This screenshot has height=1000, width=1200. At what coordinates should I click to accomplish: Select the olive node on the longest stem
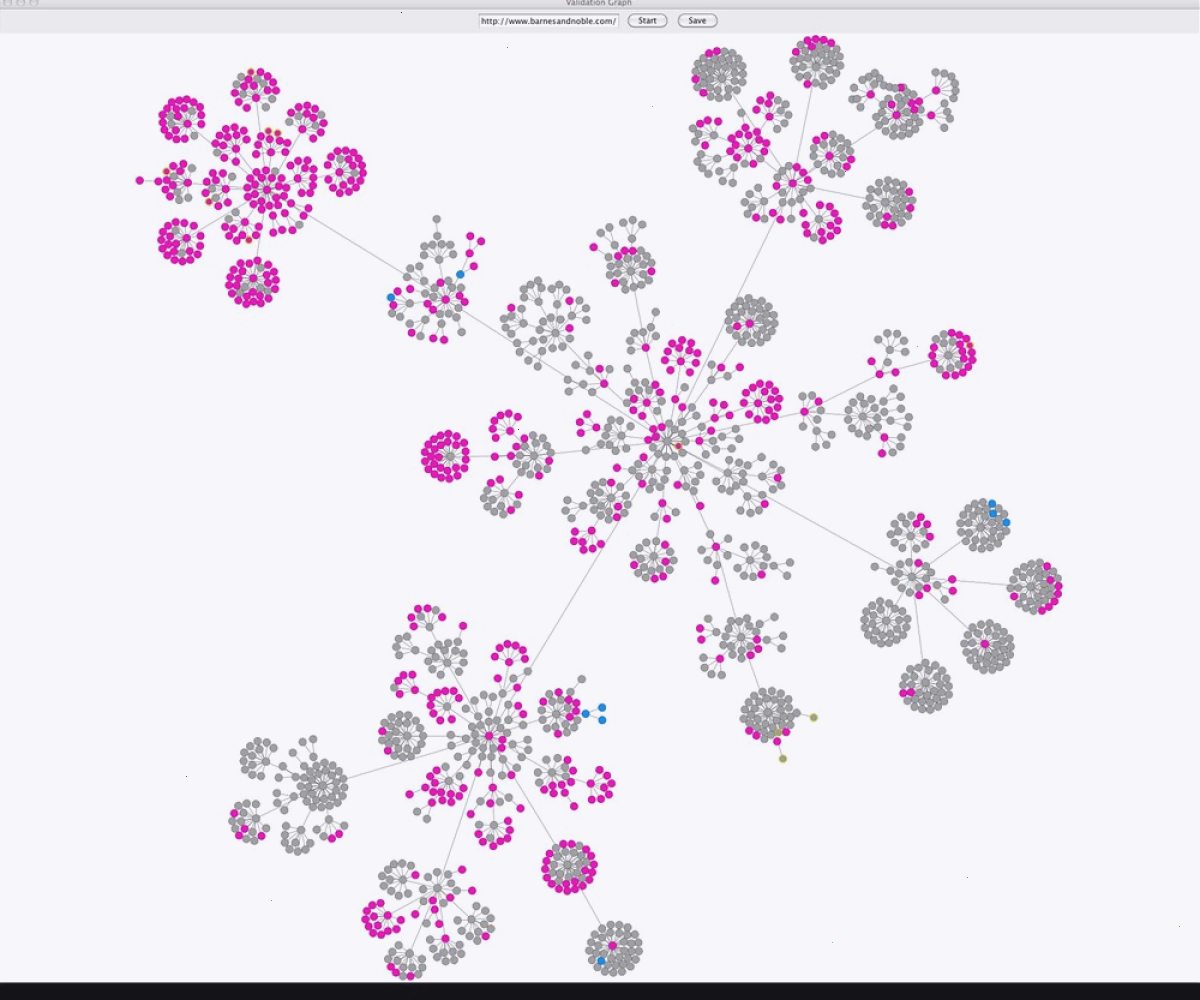click(x=782, y=758)
